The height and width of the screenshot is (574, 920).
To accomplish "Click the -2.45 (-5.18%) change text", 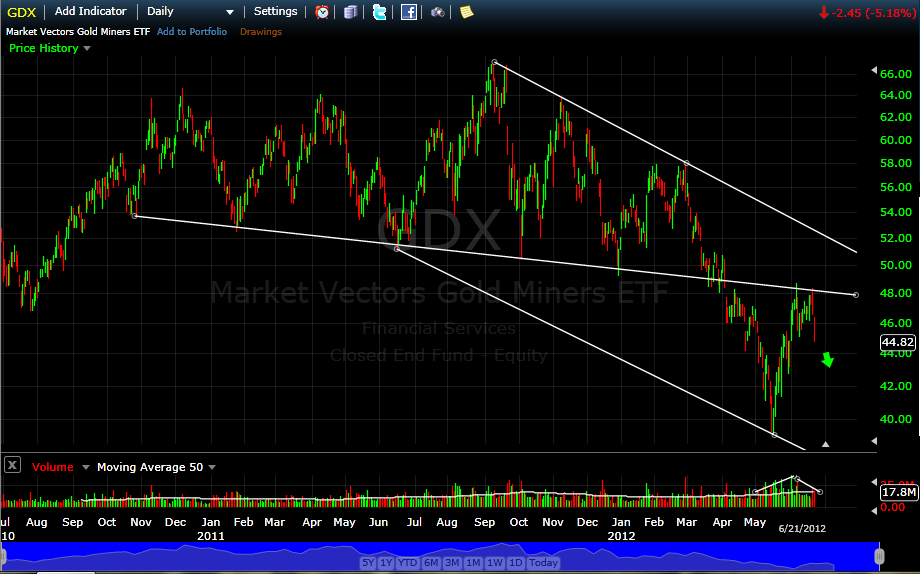I will [x=872, y=12].
